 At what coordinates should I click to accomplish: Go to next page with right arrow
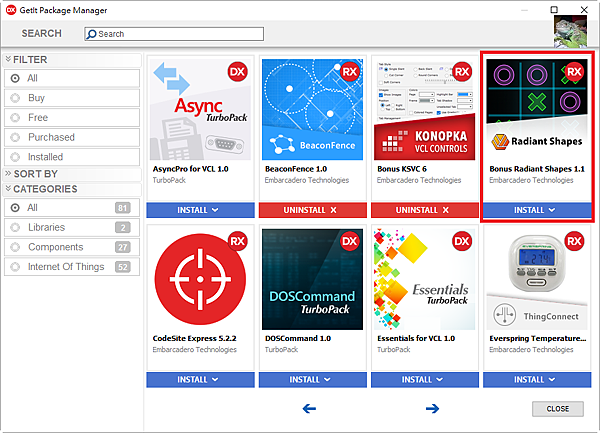pyautogui.click(x=432, y=409)
